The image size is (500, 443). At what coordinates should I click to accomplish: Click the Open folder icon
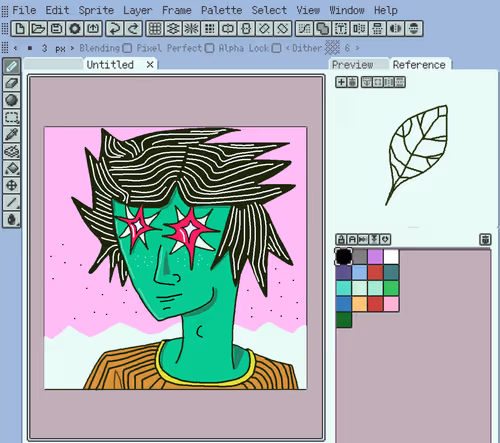pyautogui.click(x=38, y=29)
